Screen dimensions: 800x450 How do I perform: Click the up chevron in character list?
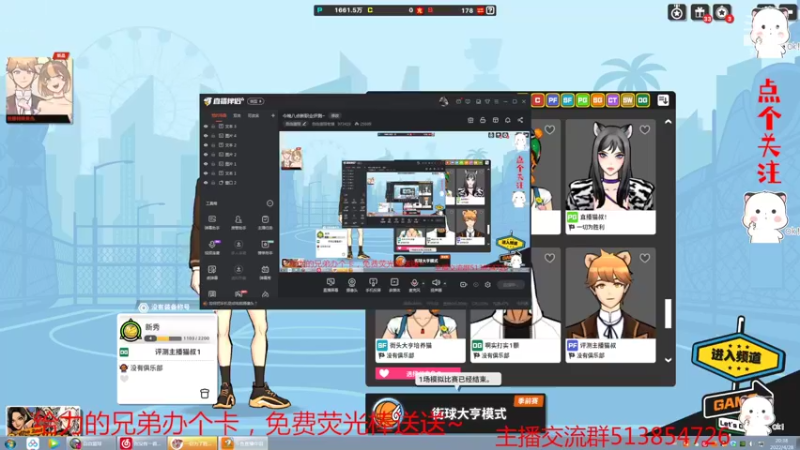668,122
